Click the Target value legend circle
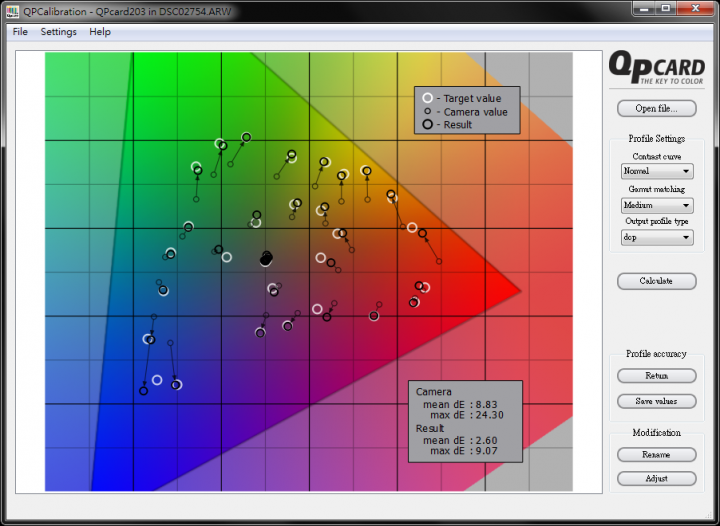720x526 pixels. [x=428, y=98]
